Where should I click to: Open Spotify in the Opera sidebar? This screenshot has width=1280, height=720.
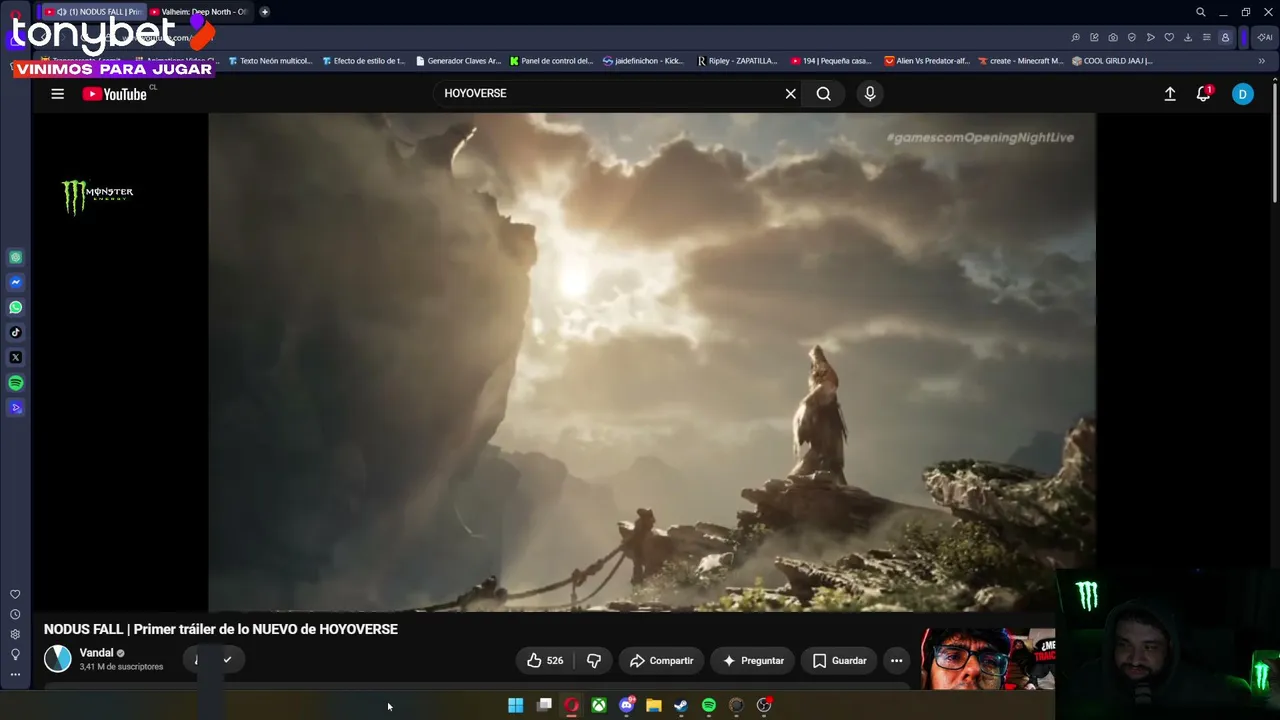click(15, 383)
